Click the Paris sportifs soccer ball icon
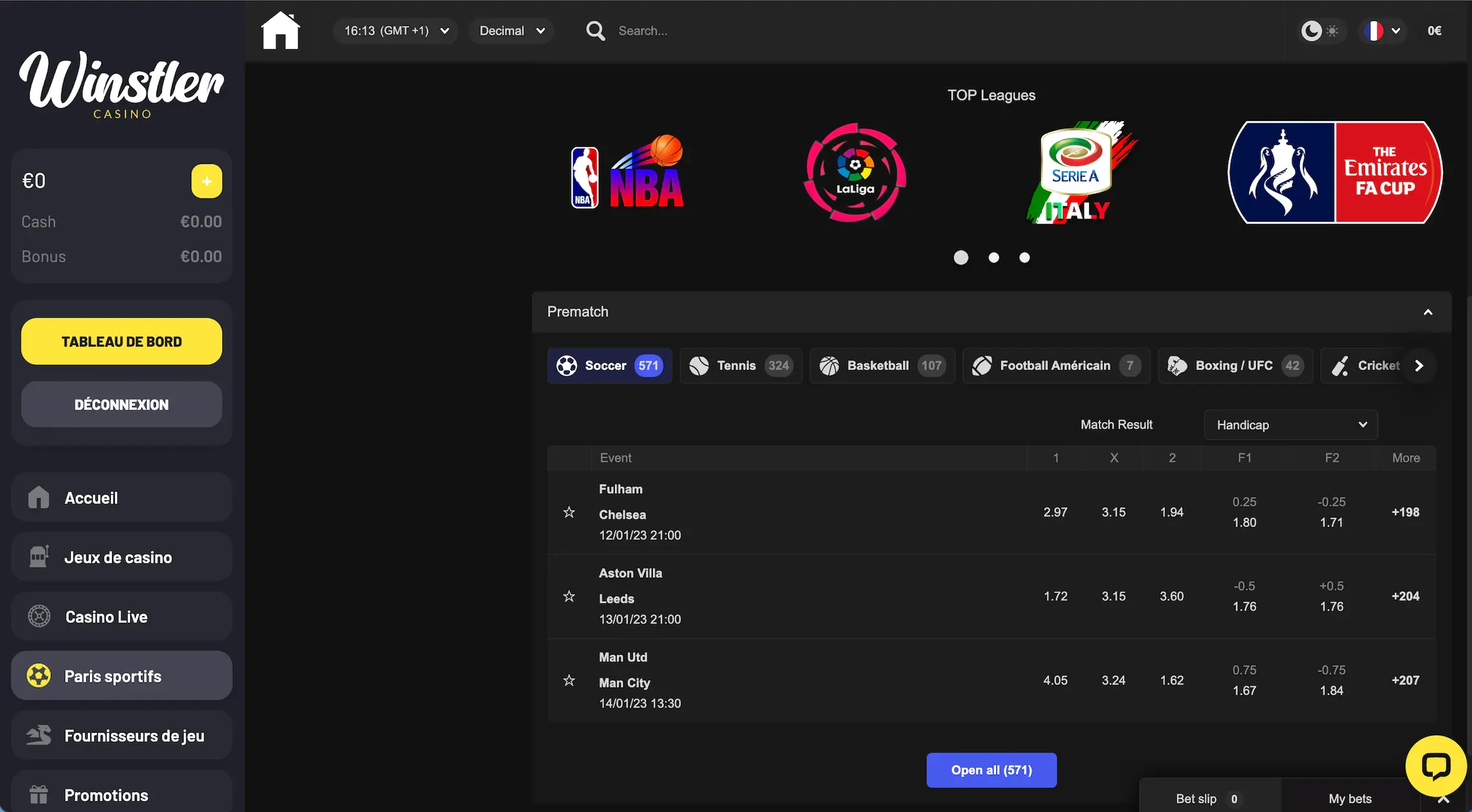 39,675
